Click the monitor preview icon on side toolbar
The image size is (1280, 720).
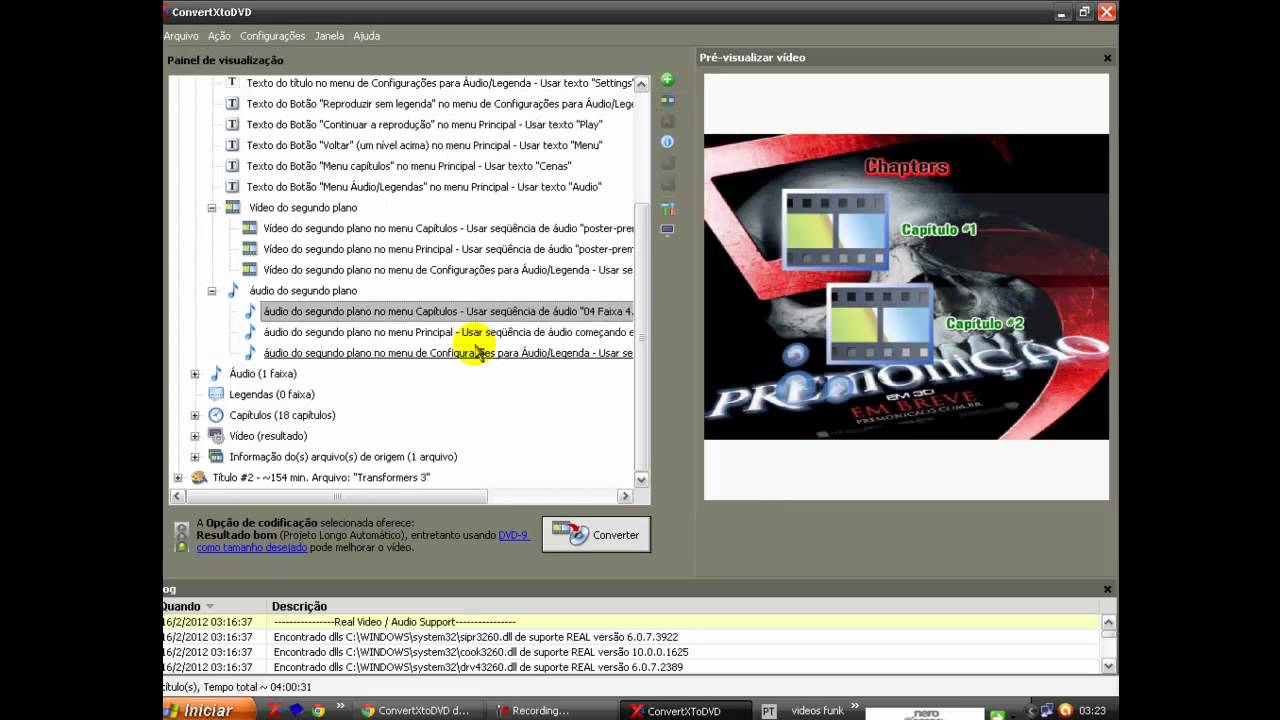click(x=667, y=230)
